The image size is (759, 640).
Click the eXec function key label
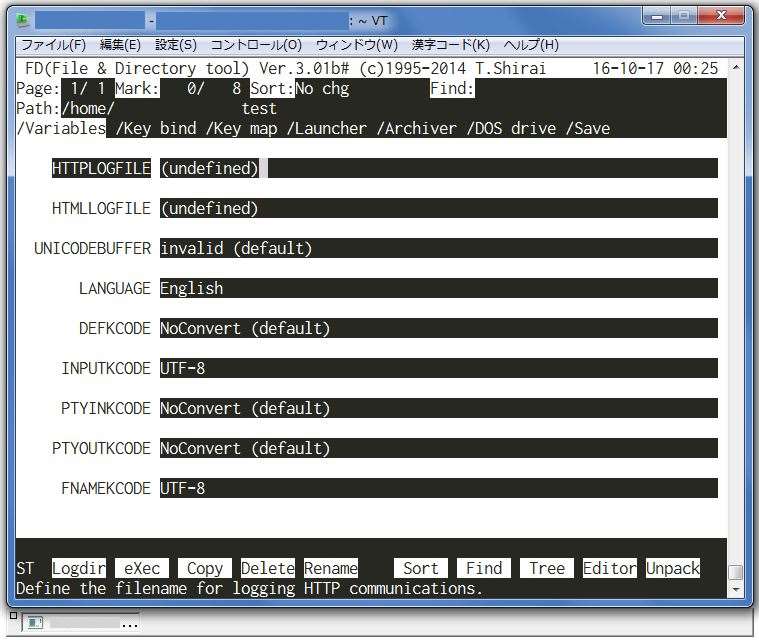142,568
